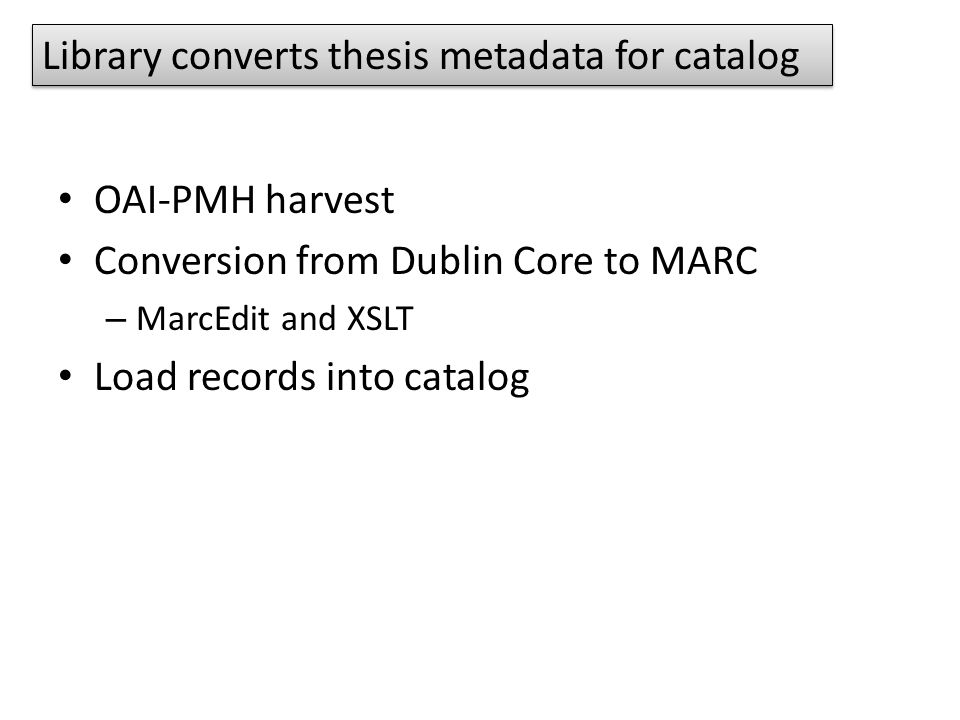Select the slide title box
This screenshot has width=960, height=720.
[432, 55]
